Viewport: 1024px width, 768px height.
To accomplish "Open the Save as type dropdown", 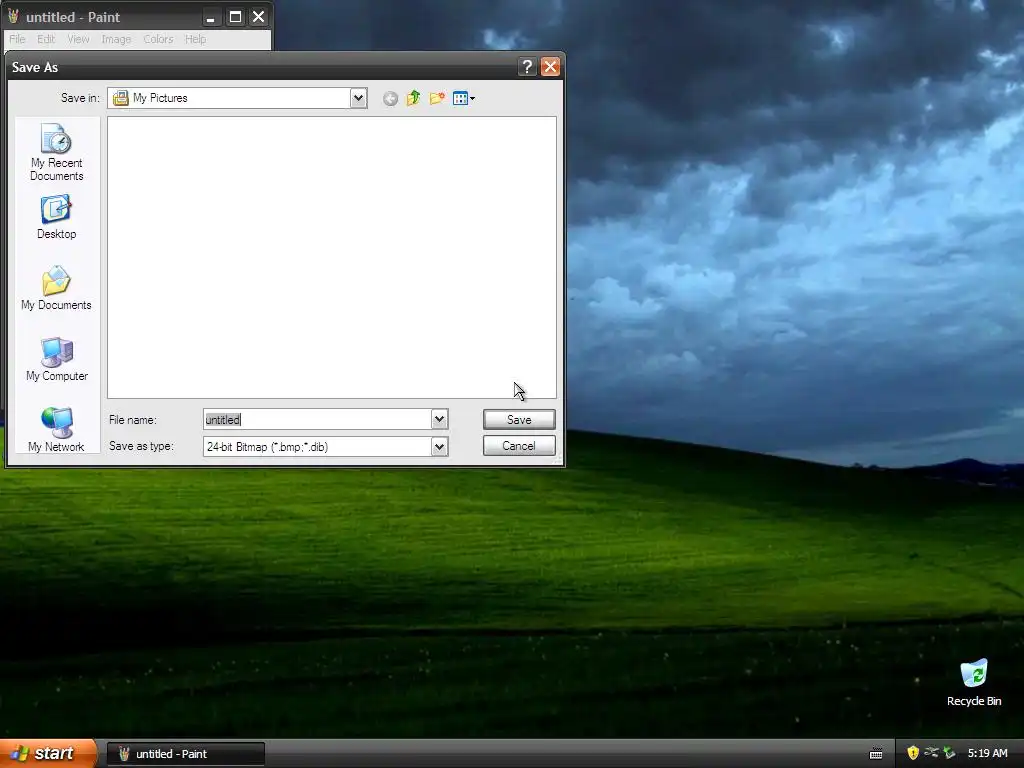I will [440, 447].
